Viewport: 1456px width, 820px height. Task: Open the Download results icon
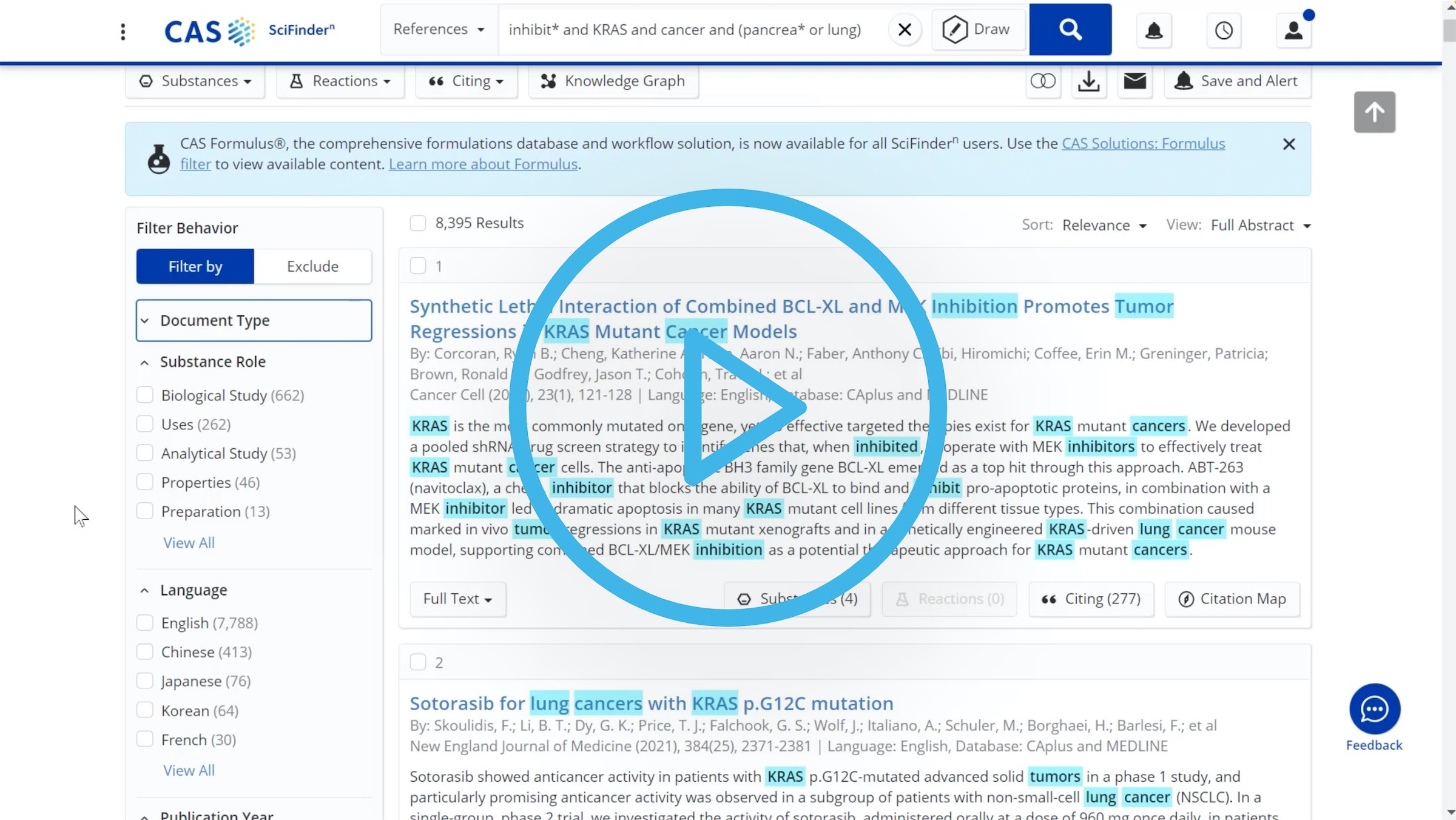[x=1089, y=81]
